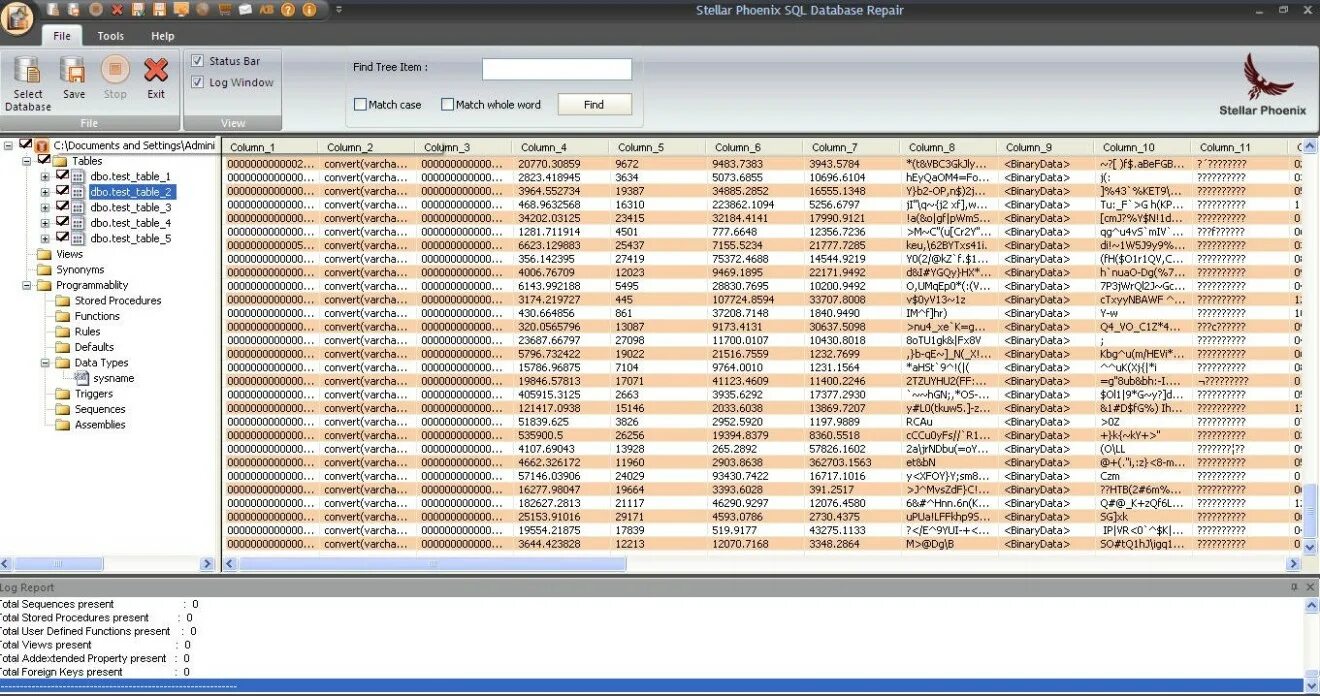Select the sysname data type icon
Screen dimensions: 1320x696
pyautogui.click(x=80, y=378)
